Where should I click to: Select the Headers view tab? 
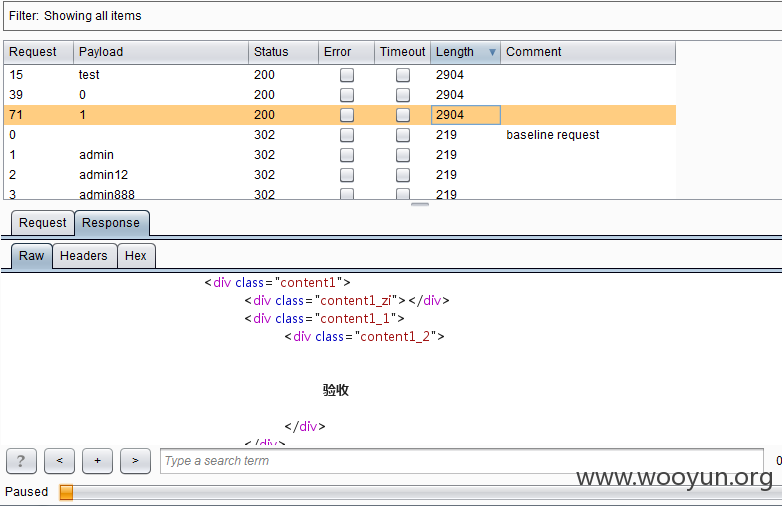click(x=84, y=256)
